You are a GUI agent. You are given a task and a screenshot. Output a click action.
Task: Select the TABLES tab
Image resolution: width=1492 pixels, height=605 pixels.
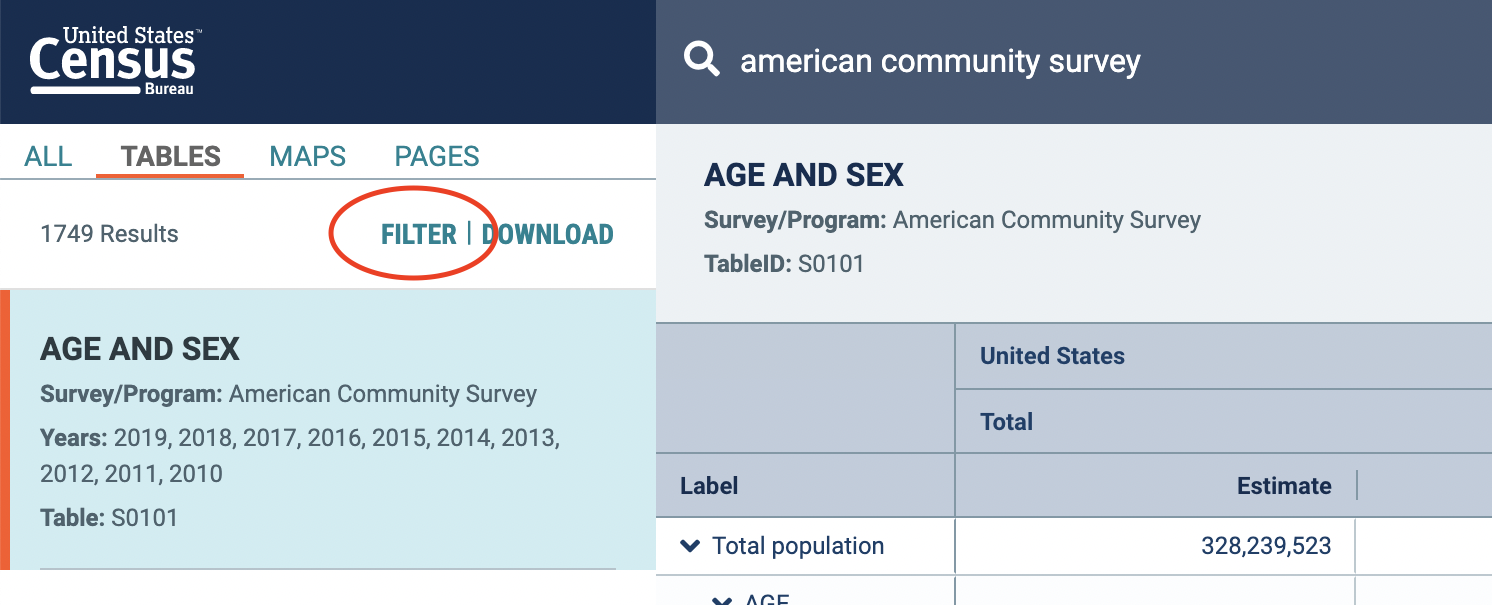(170, 157)
